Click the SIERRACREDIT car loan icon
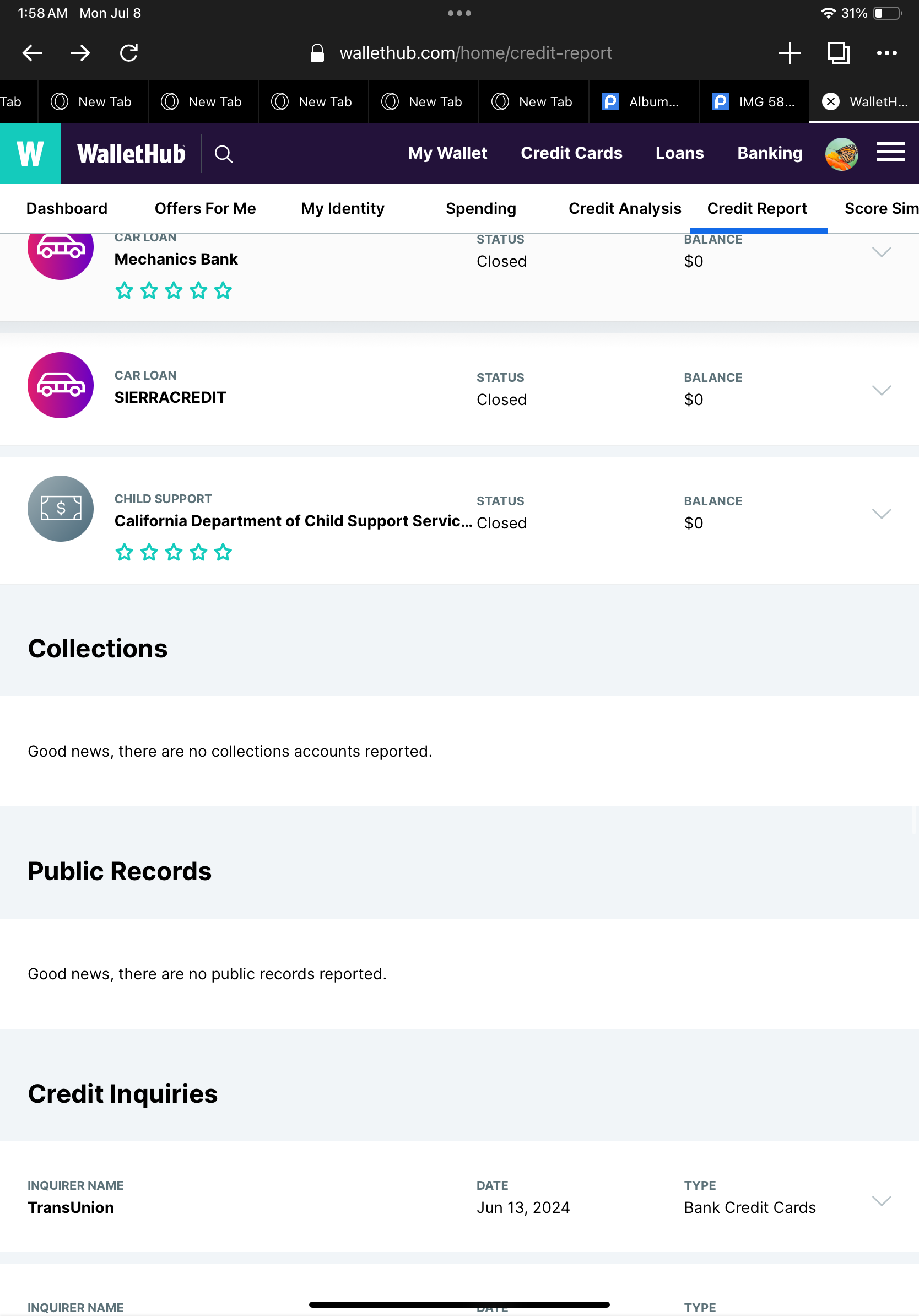919x1316 pixels. [61, 385]
